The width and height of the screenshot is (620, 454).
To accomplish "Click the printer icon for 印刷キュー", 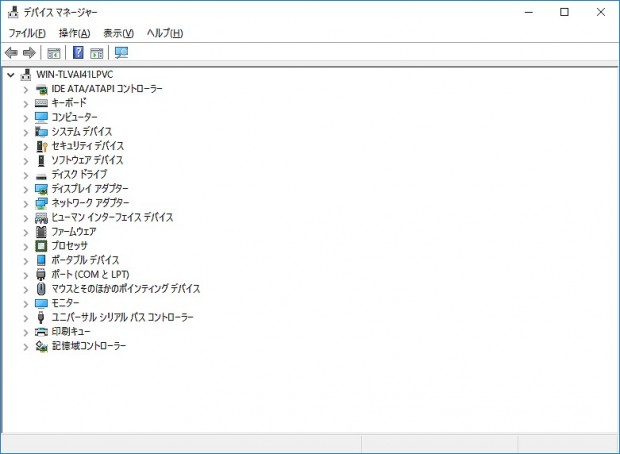I will point(41,332).
